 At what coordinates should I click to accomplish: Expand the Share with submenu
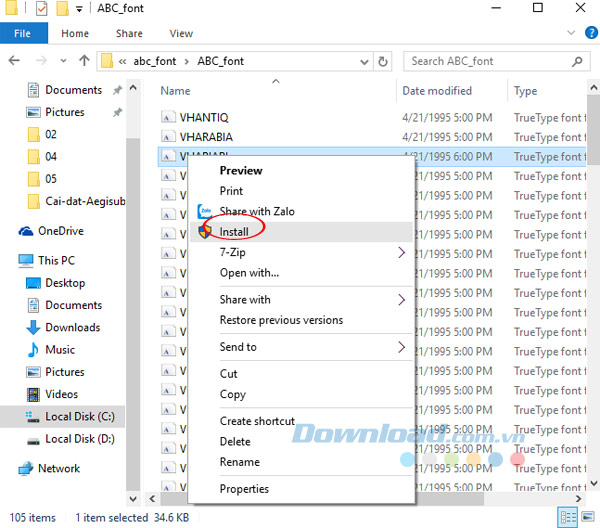(x=301, y=300)
